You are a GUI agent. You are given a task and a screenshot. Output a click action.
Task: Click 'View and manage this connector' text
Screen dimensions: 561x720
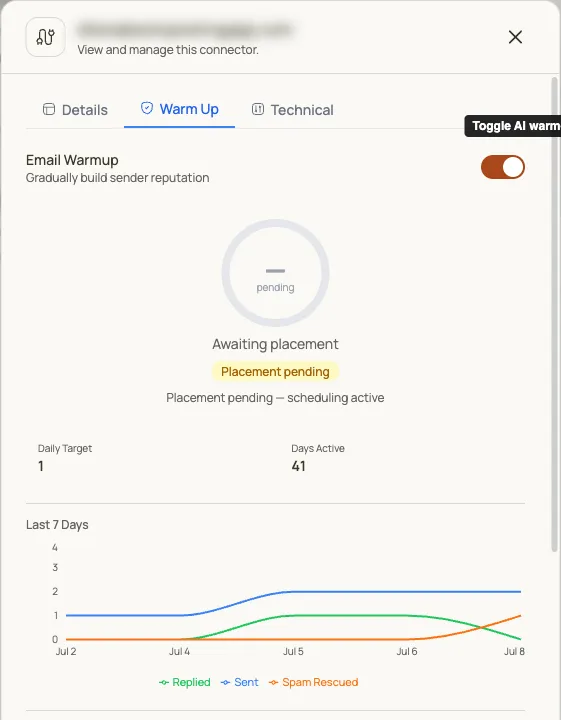click(168, 50)
